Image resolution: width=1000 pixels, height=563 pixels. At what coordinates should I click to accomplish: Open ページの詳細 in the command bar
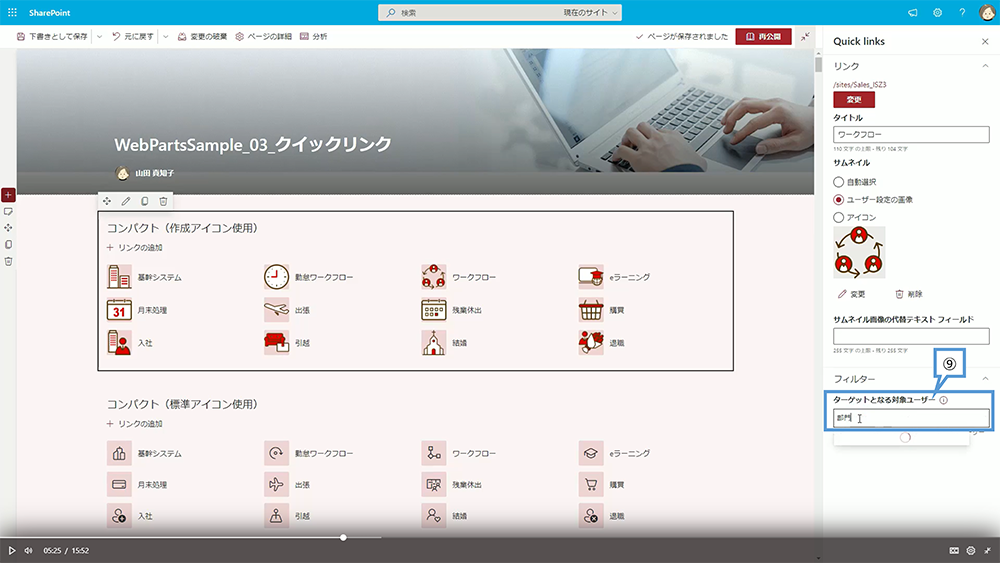(x=264, y=36)
